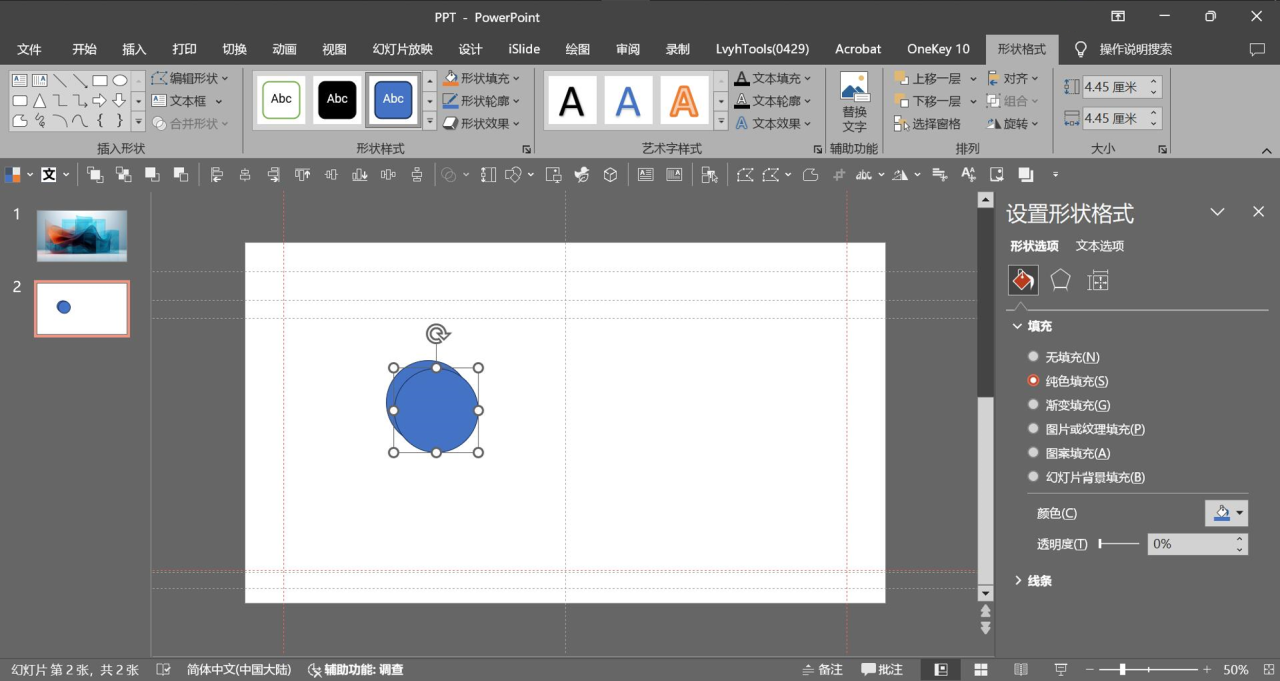Select the right arrow shape in the gallery
Screen dimensions: 1280x681
click(x=100, y=101)
